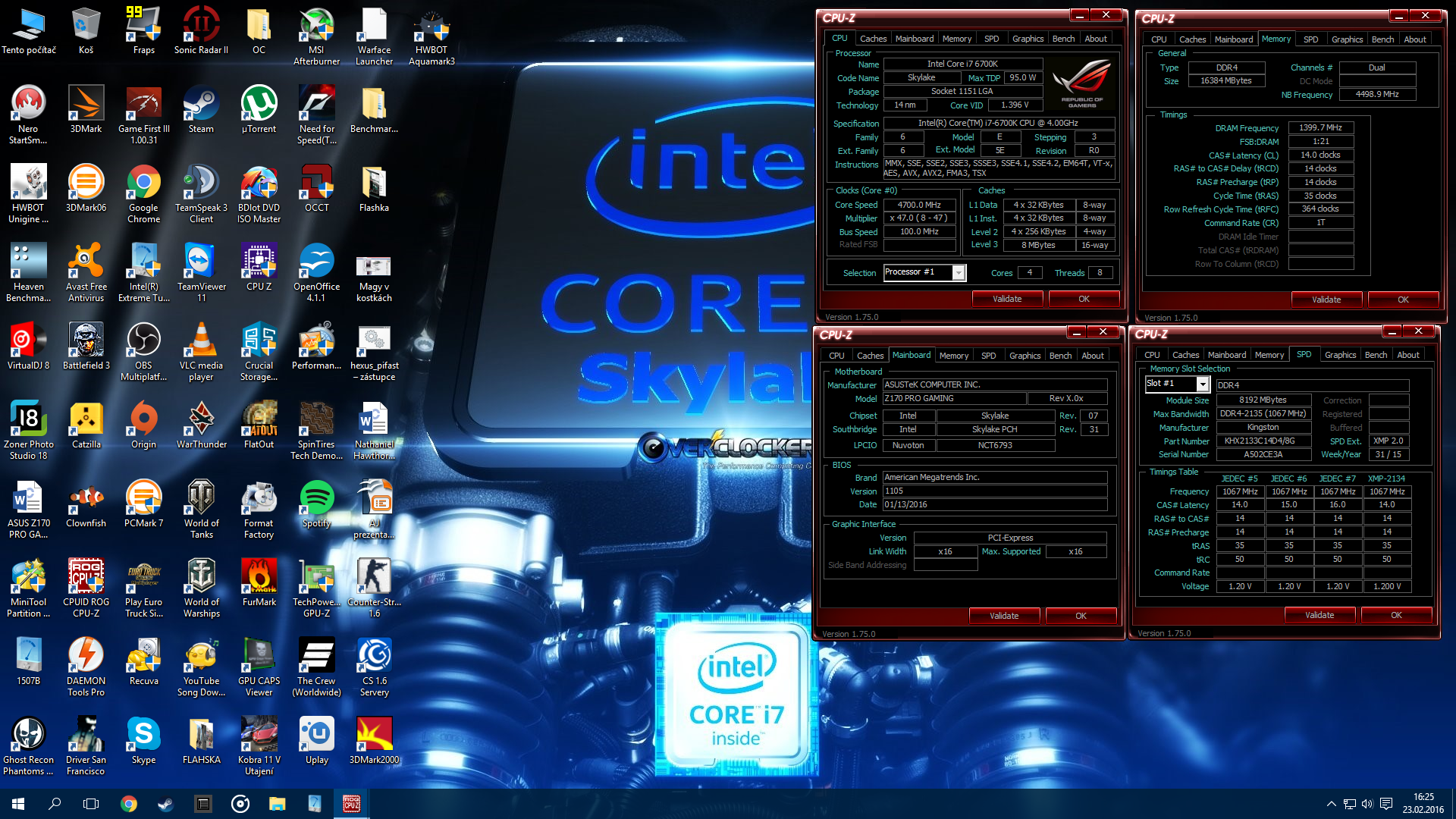Viewport: 1456px width, 819px height.
Task: Open Graphics tab in the Mainboard window
Action: [x=1025, y=356]
